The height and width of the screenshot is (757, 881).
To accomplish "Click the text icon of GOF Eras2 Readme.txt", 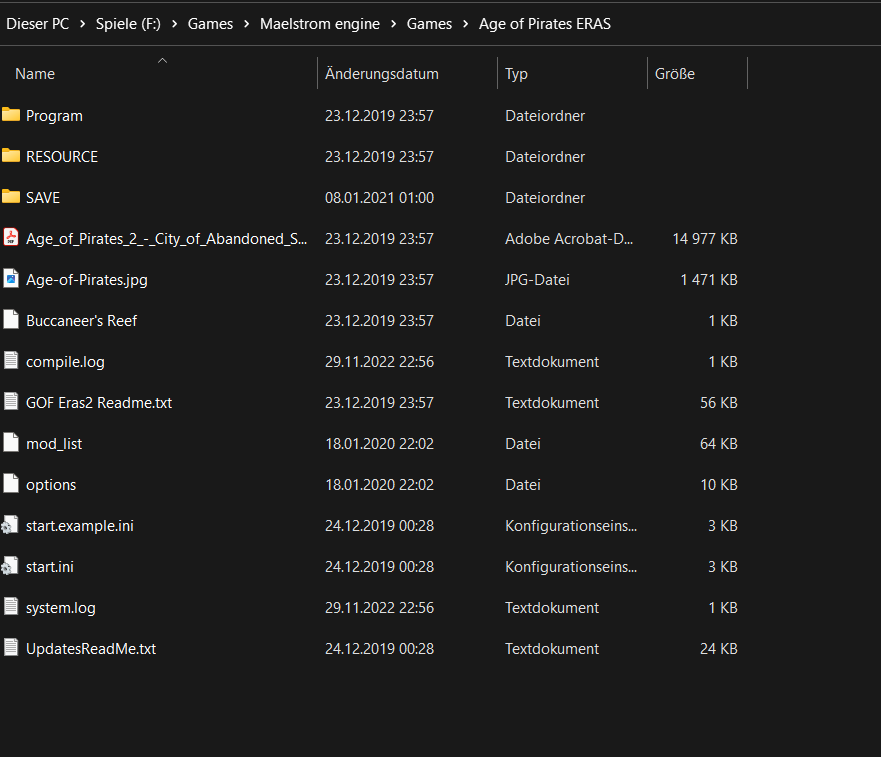I will [11, 402].
